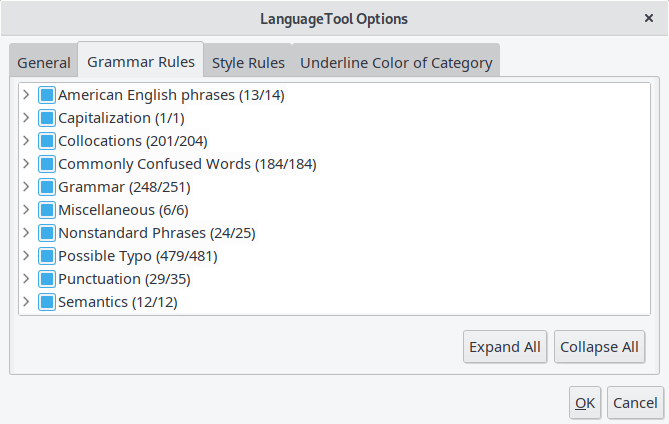
Task: Toggle the Capitalization category checkbox
Action: [47, 118]
